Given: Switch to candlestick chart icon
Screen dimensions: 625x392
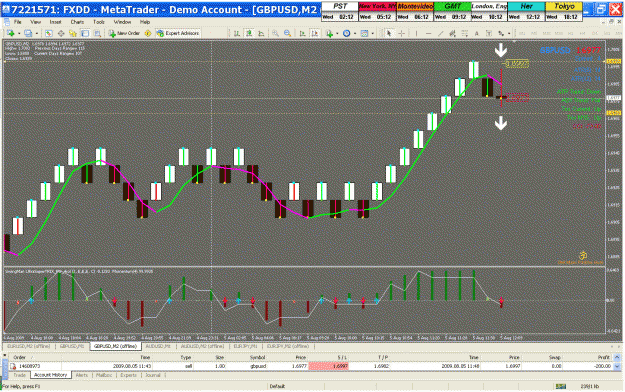Looking at the screenshot, I should pyautogui.click(x=249, y=33).
